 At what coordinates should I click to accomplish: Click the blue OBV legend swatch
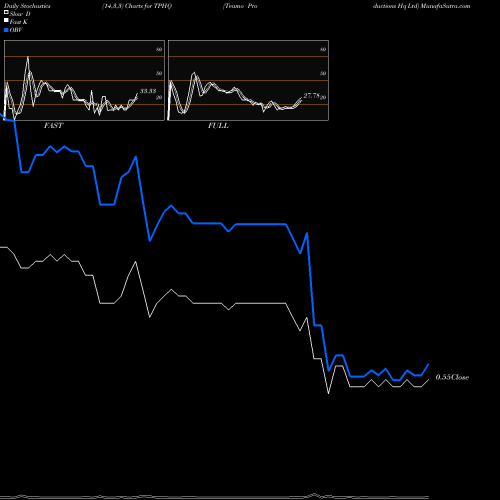coord(6,30)
